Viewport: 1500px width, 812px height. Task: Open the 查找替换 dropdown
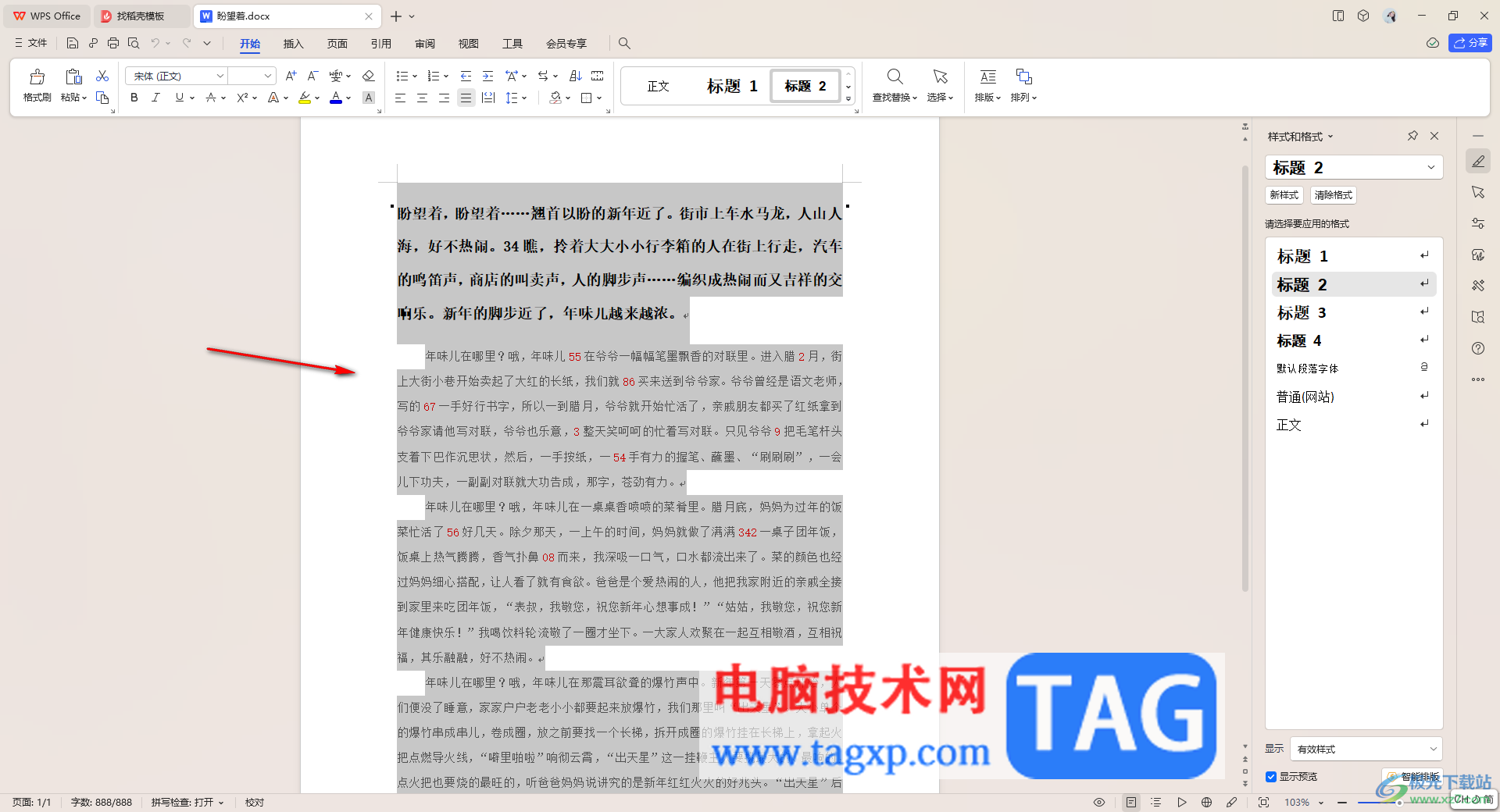pos(895,98)
